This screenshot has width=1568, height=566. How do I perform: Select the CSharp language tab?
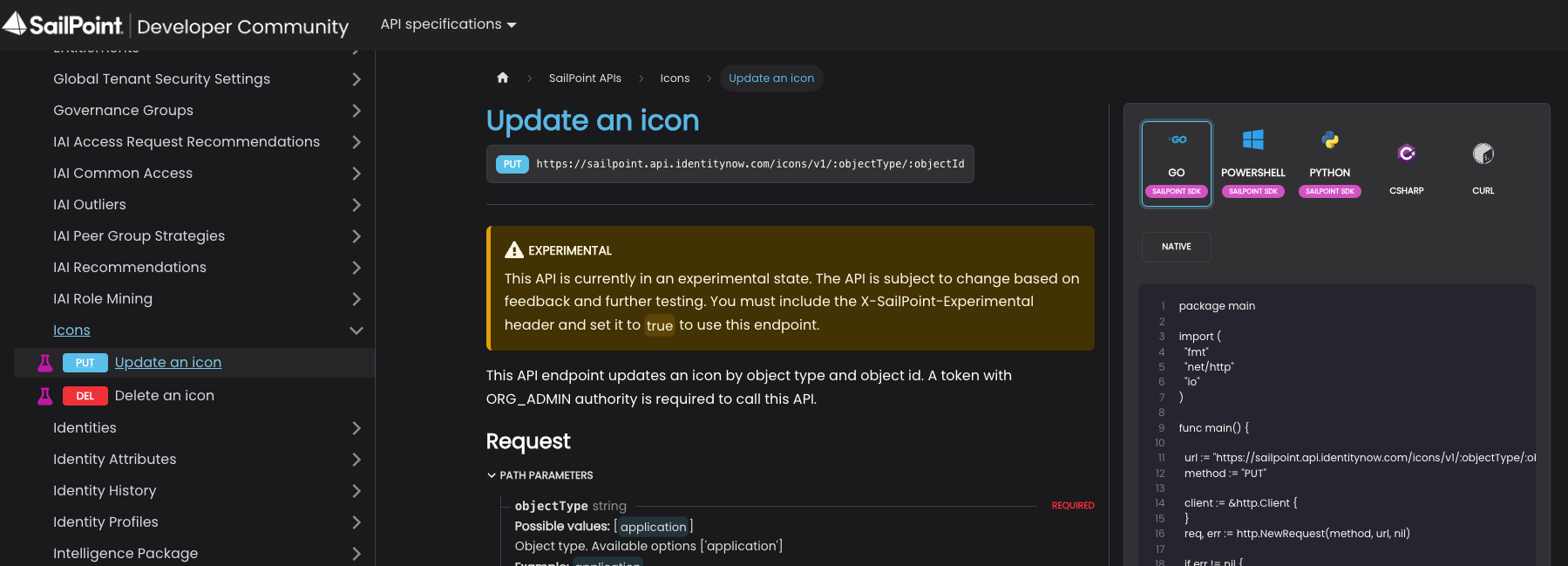point(1407,164)
